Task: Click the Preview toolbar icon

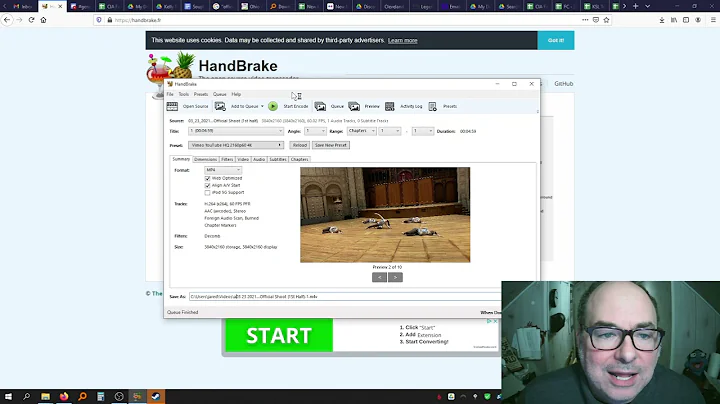Action: 354,106
